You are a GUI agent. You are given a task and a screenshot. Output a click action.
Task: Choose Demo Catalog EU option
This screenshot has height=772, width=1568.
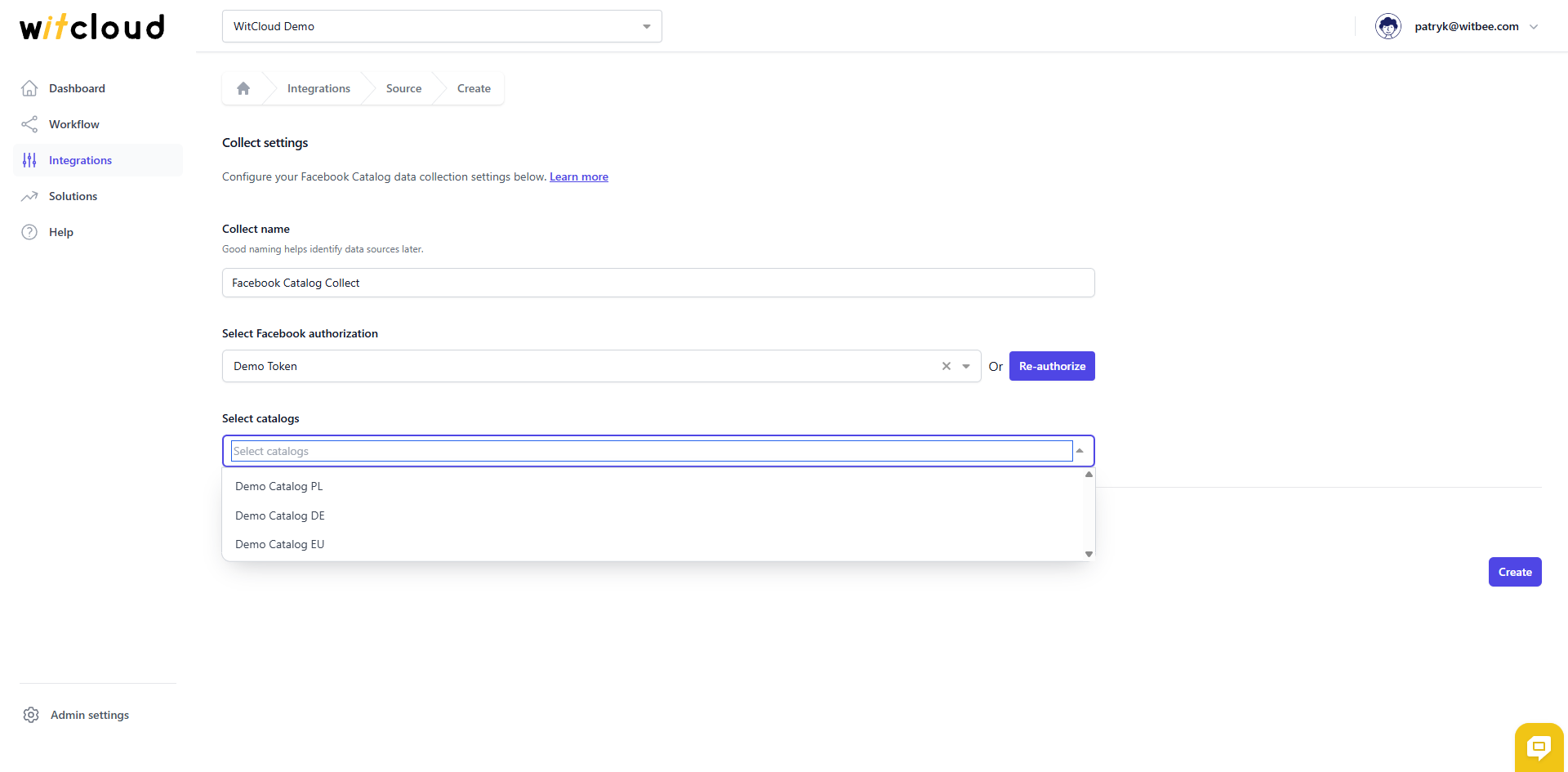pyautogui.click(x=653, y=544)
